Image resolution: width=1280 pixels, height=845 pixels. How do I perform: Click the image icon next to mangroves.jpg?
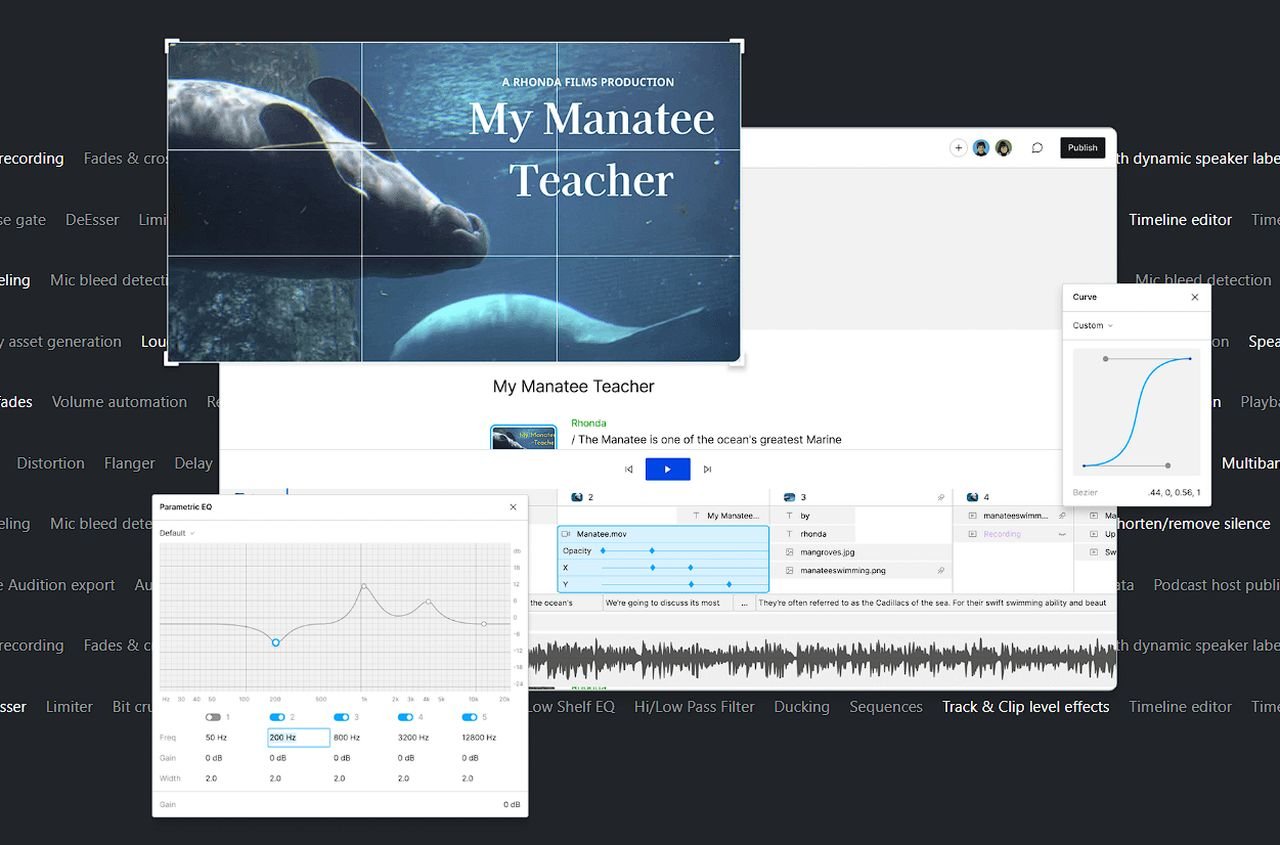point(789,552)
